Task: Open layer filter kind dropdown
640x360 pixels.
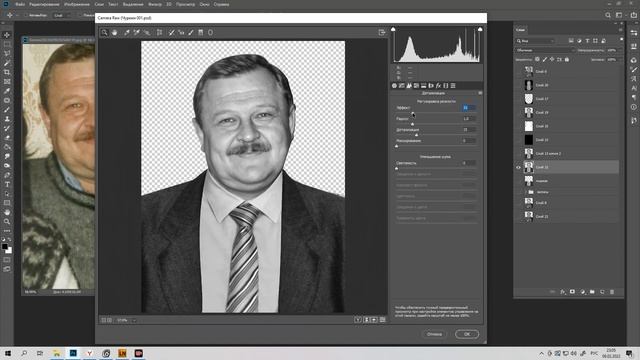Action: click(536, 41)
